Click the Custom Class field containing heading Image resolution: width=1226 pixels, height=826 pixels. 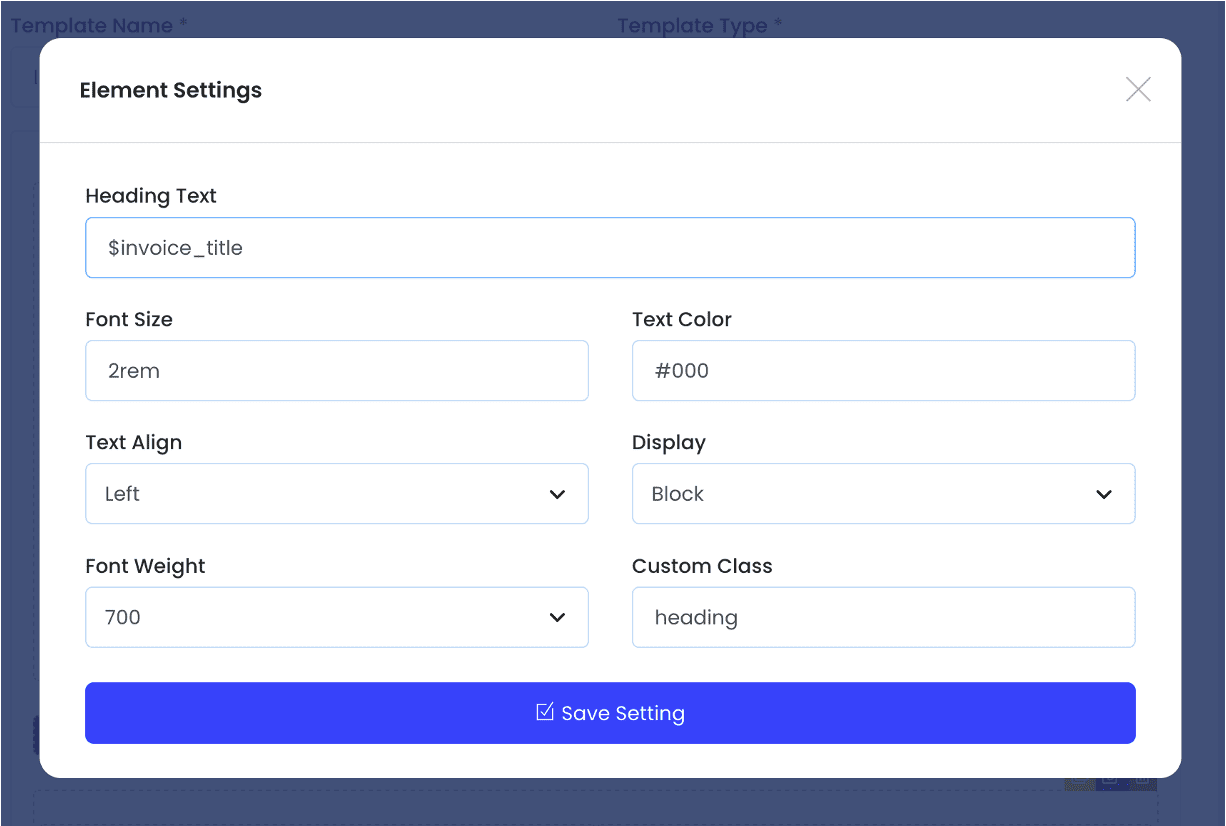883,618
